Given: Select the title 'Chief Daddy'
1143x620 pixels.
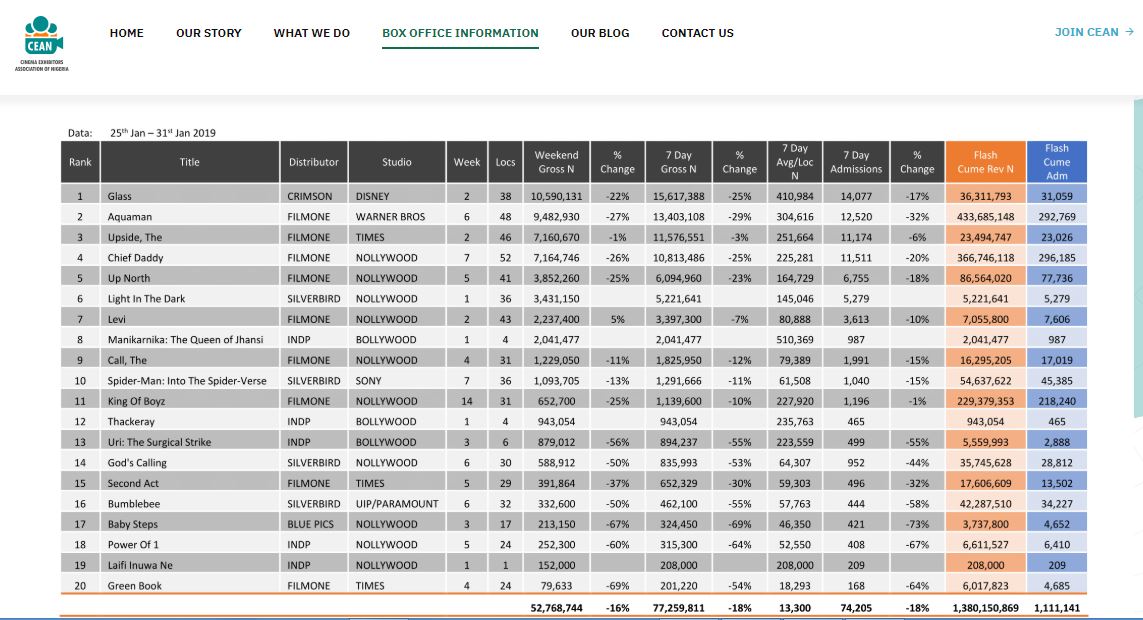Looking at the screenshot, I should (x=136, y=257).
